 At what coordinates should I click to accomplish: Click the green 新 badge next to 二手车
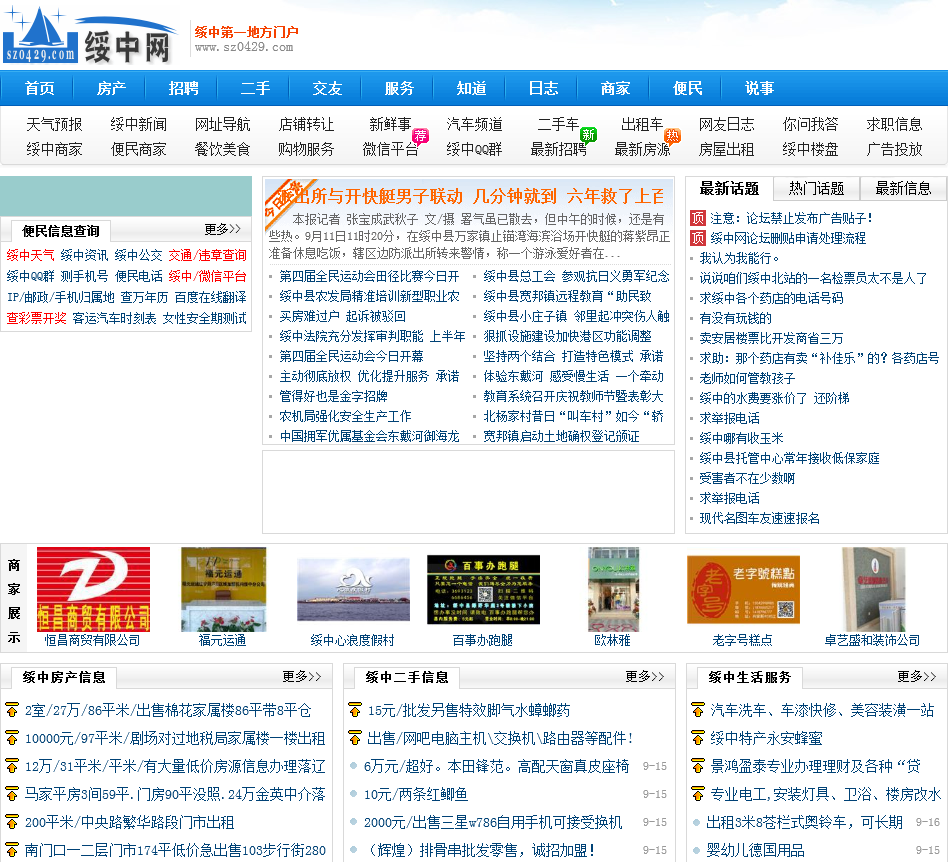coord(588,135)
